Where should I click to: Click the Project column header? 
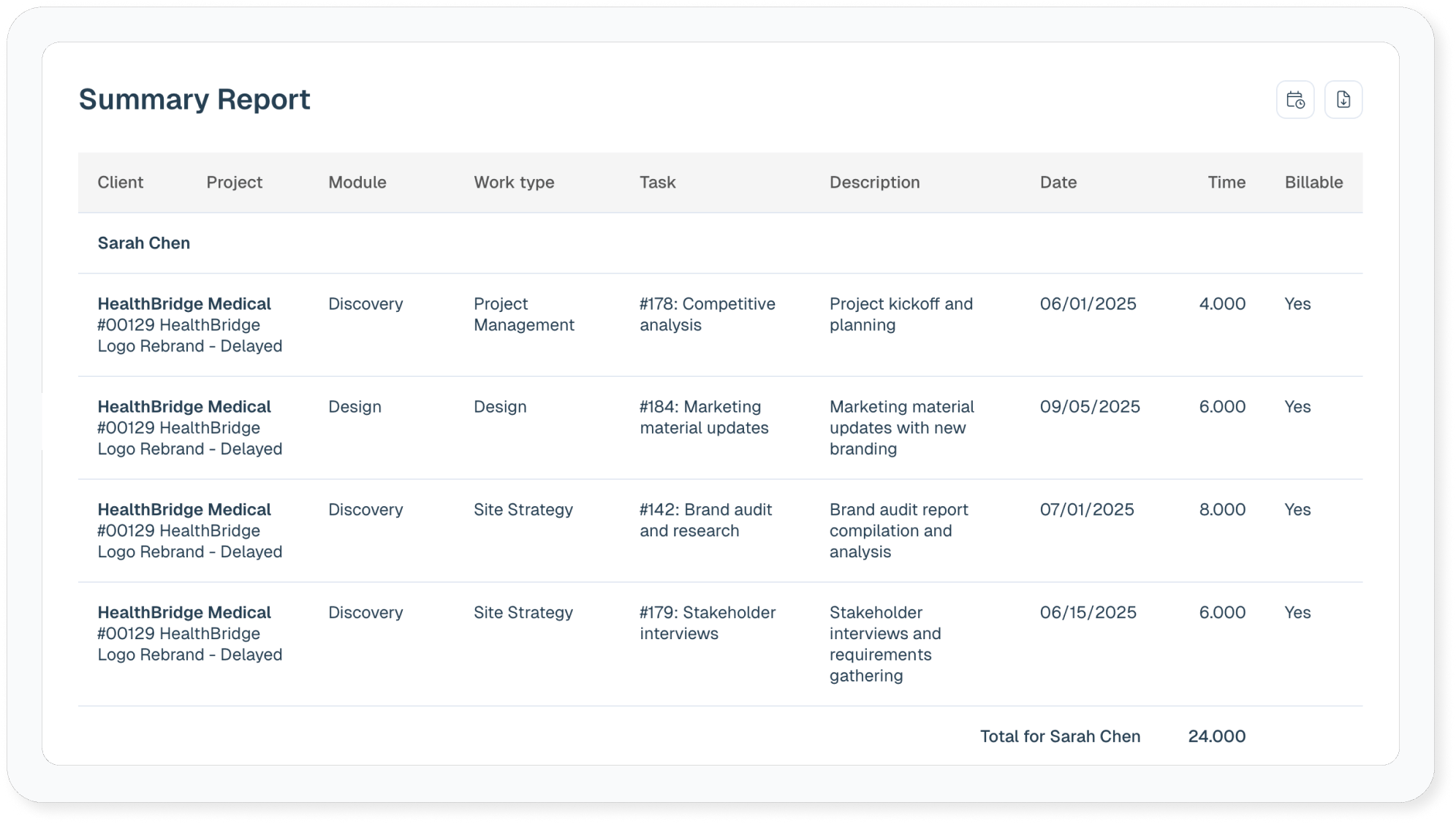[234, 183]
